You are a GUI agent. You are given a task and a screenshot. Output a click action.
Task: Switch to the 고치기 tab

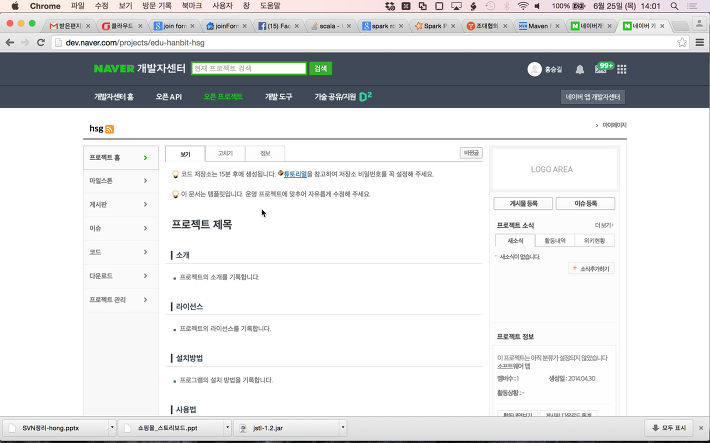(x=225, y=154)
